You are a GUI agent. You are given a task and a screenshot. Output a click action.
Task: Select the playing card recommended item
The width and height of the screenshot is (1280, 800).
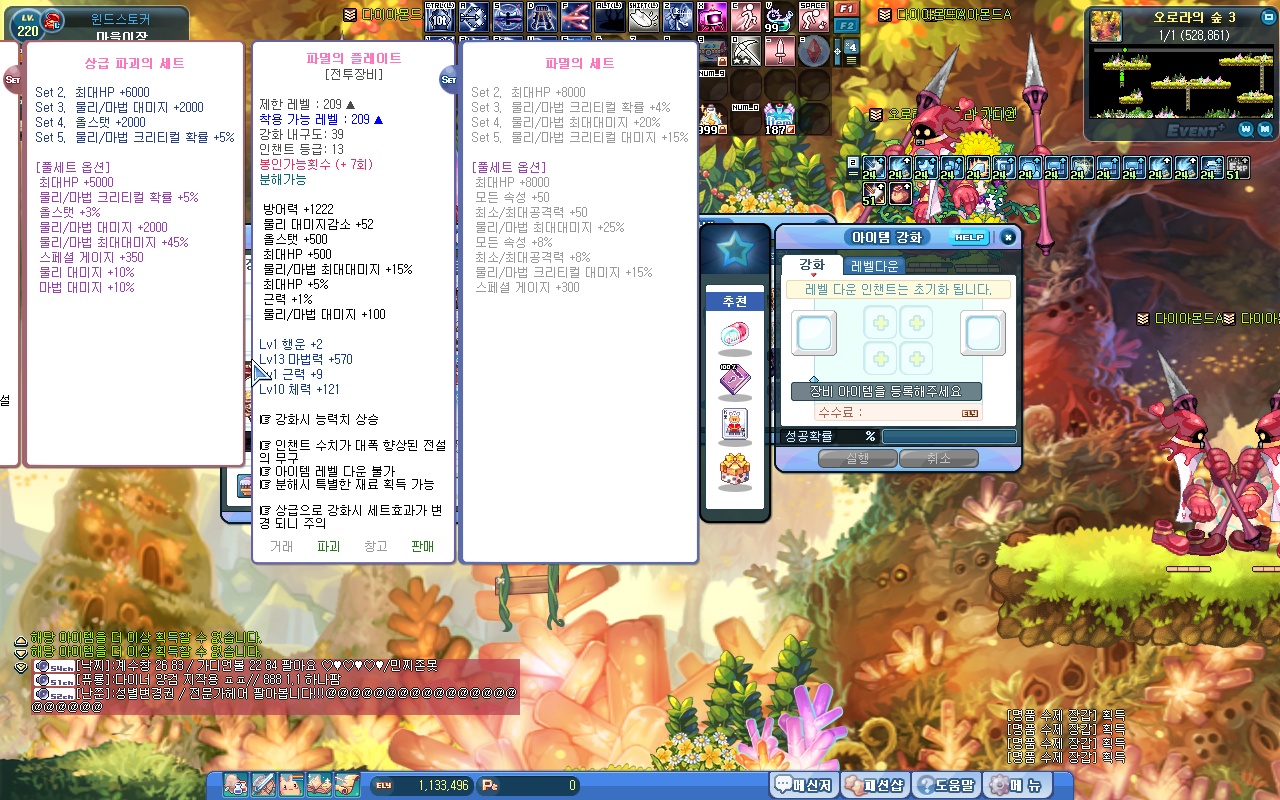point(735,425)
